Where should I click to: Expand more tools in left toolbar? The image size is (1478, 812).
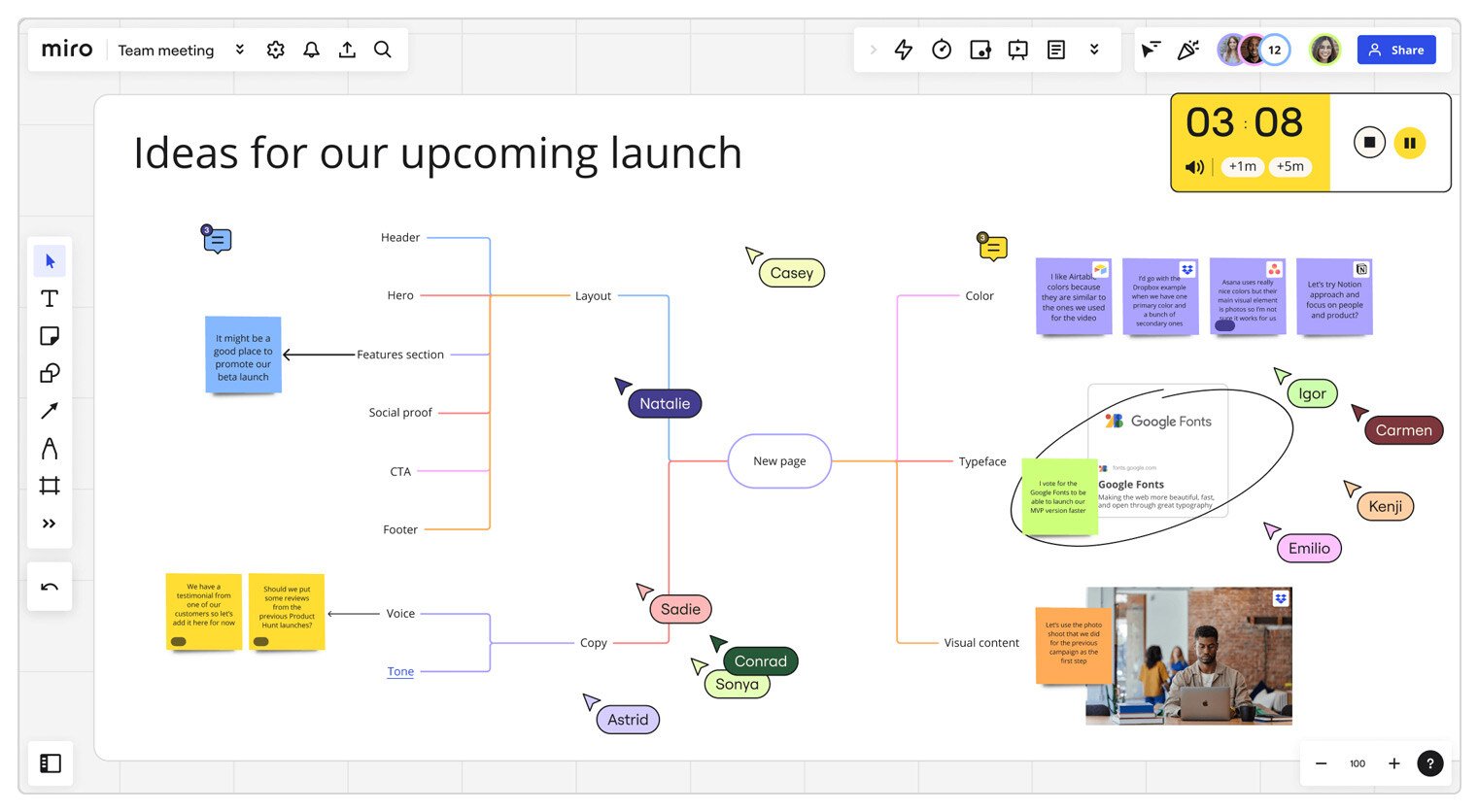[50, 524]
